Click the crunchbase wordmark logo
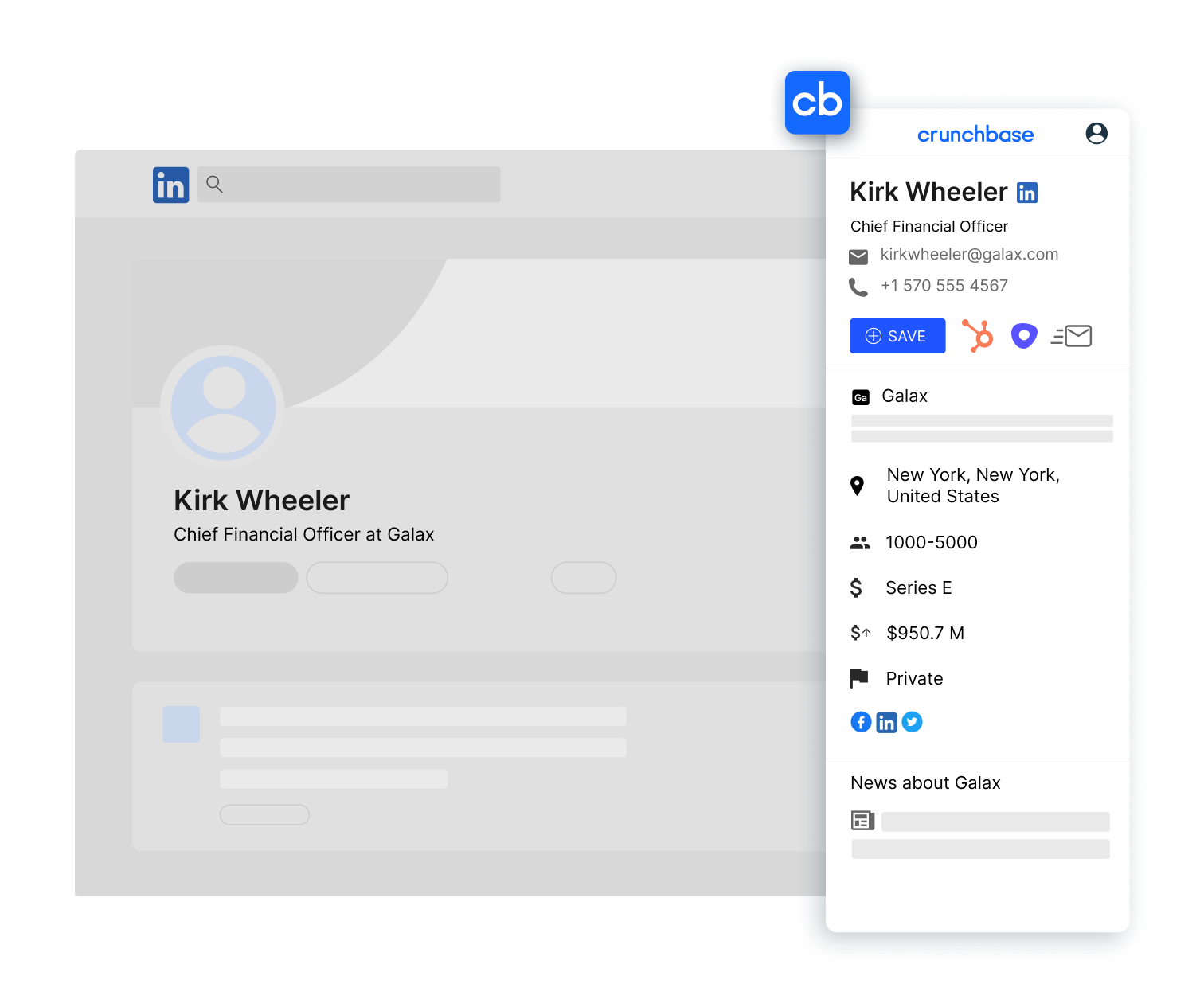The image size is (1204, 1003). click(x=975, y=135)
